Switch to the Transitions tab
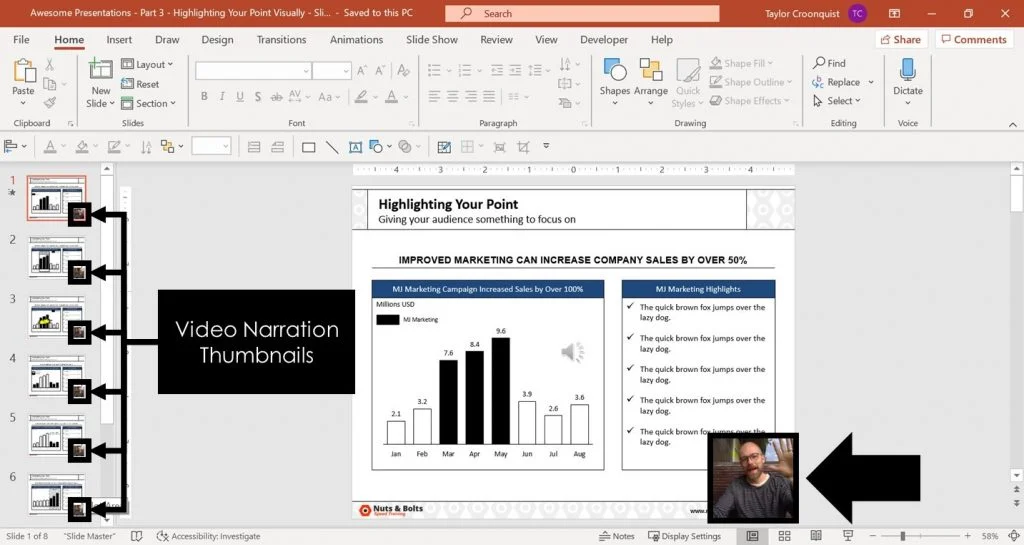Viewport: 1024px width, 545px height. pyautogui.click(x=281, y=39)
